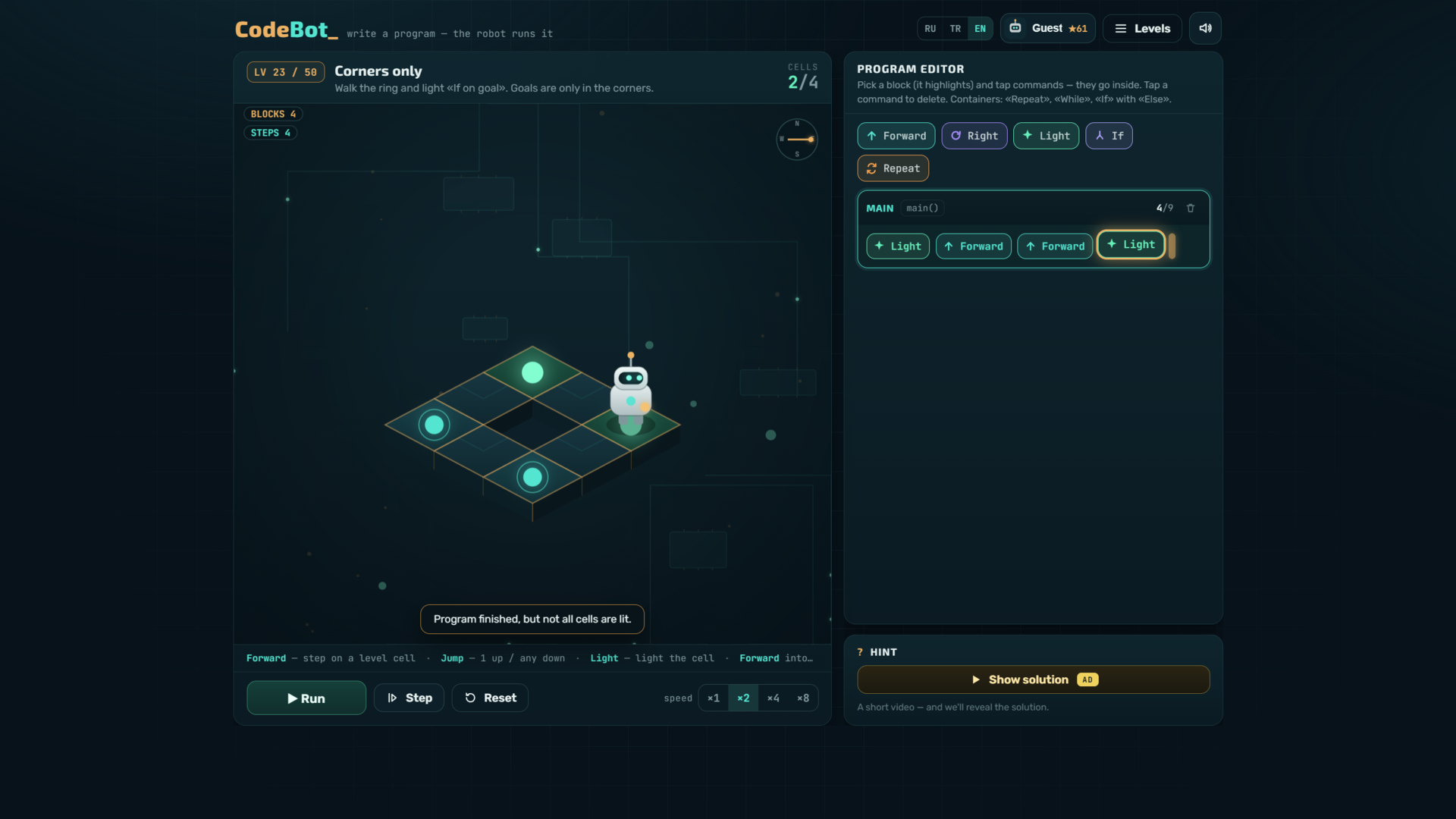The width and height of the screenshot is (1456, 819).
Task: Delete second Forward command in main
Action: click(x=1055, y=246)
